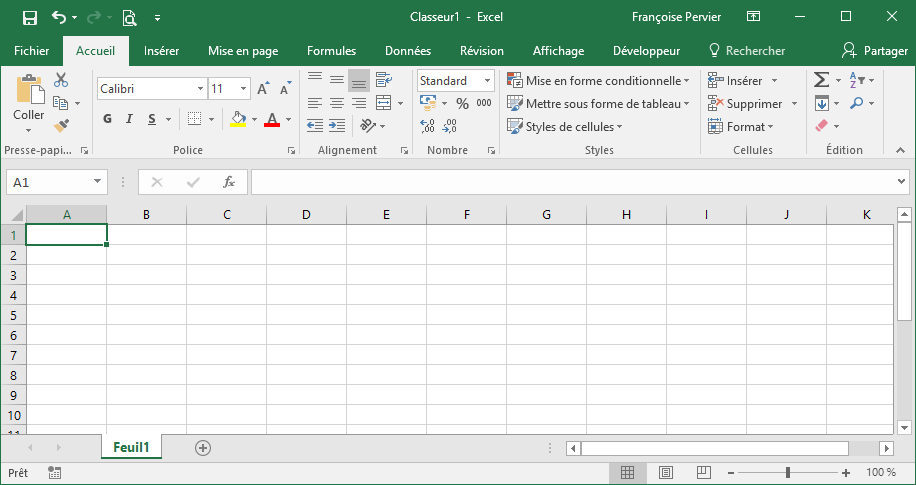The height and width of the screenshot is (485, 916).
Task: Switch to the Insérer ribbon tab
Action: click(161, 51)
